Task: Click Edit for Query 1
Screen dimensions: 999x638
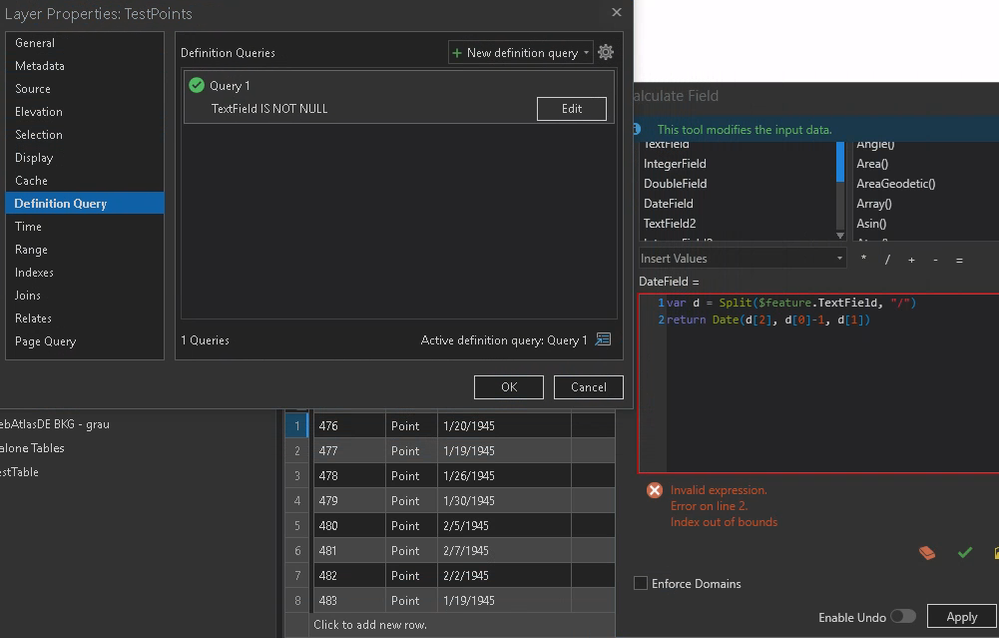Action: [x=571, y=109]
